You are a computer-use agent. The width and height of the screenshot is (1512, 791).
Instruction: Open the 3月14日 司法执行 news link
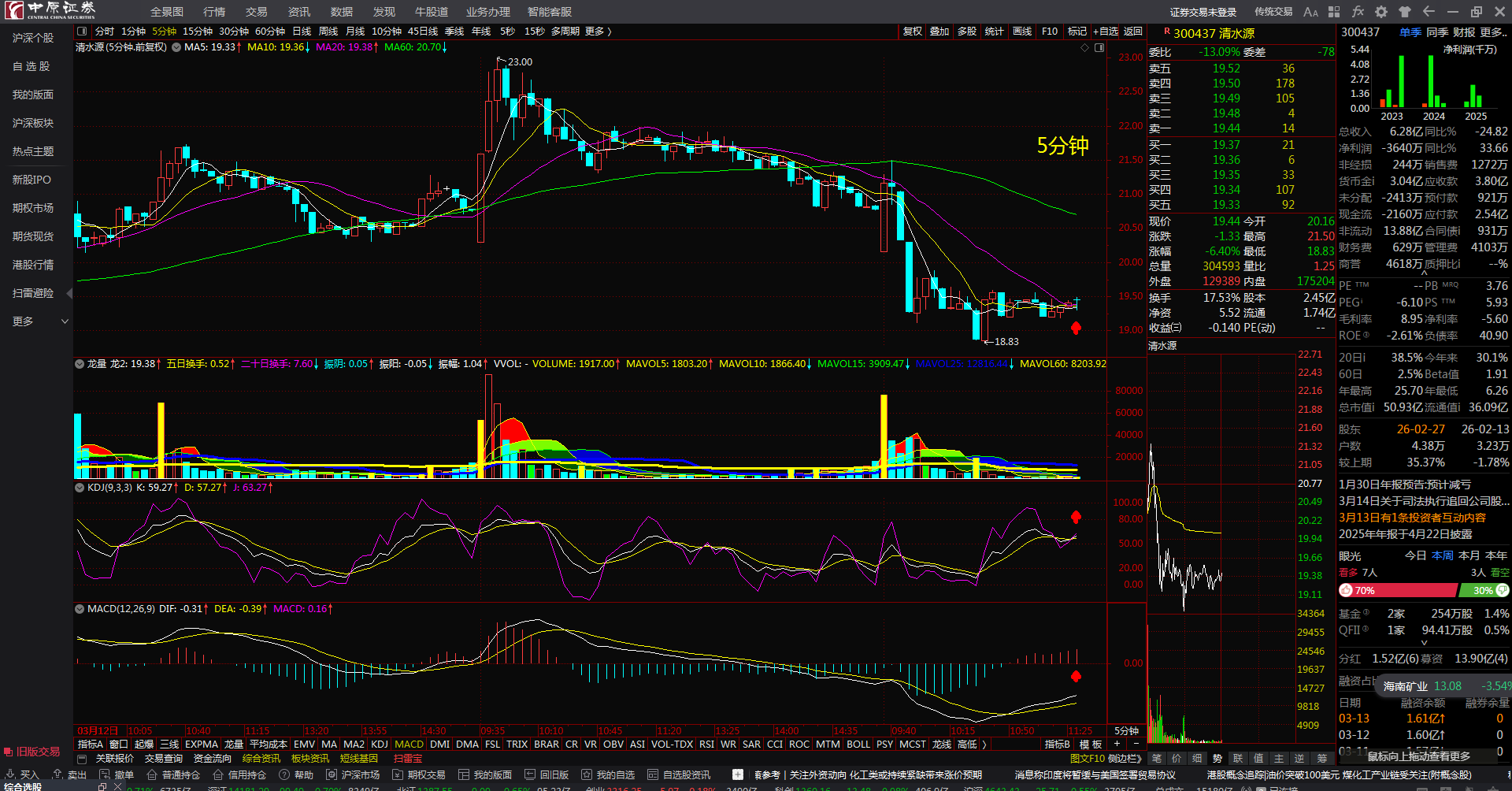1424,501
